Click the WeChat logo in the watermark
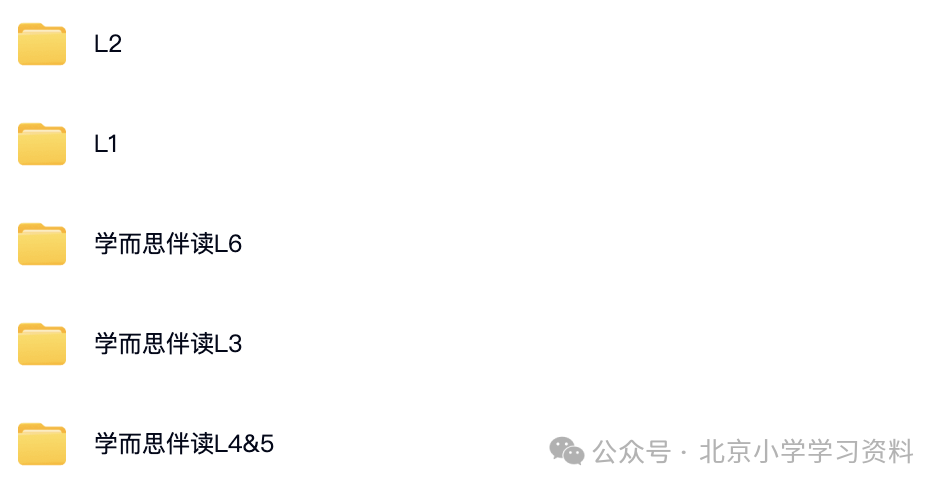This screenshot has width=944, height=490. coord(567,451)
